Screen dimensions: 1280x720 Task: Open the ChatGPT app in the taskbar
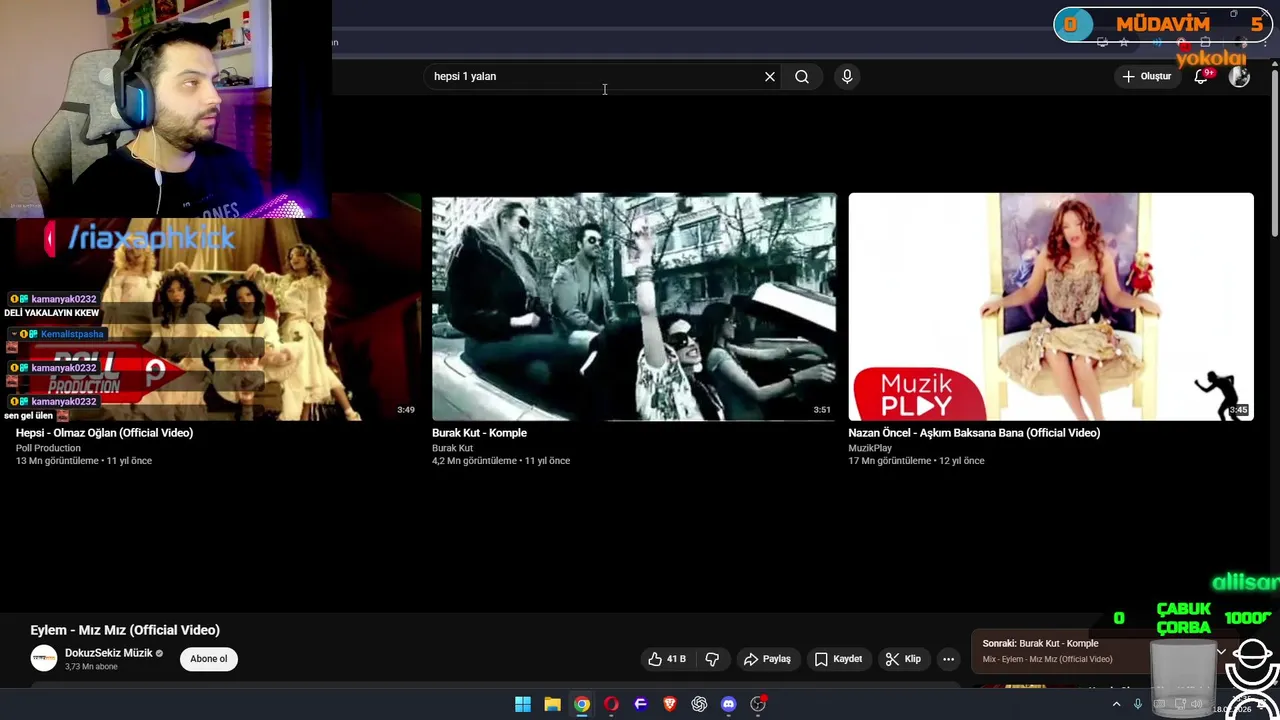pyautogui.click(x=699, y=704)
